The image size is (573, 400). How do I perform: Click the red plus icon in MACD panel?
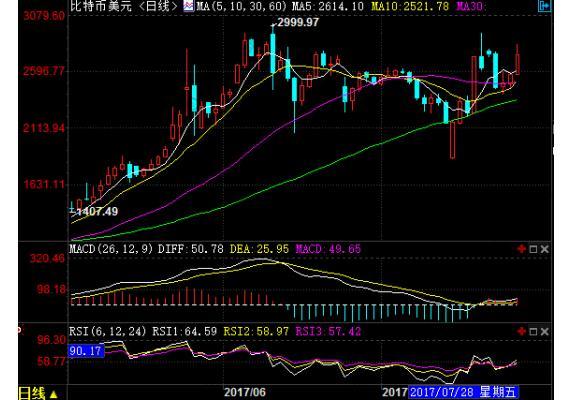[x=521, y=249]
